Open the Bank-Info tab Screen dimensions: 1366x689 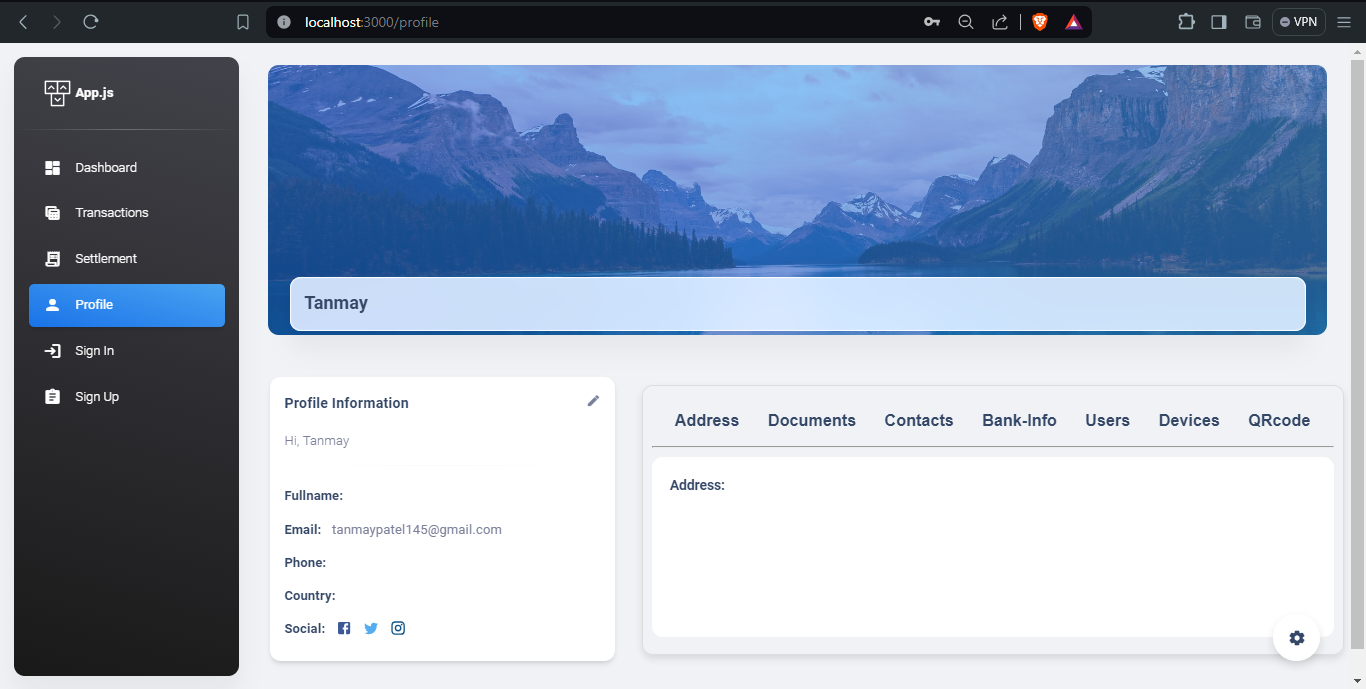pos(1019,420)
